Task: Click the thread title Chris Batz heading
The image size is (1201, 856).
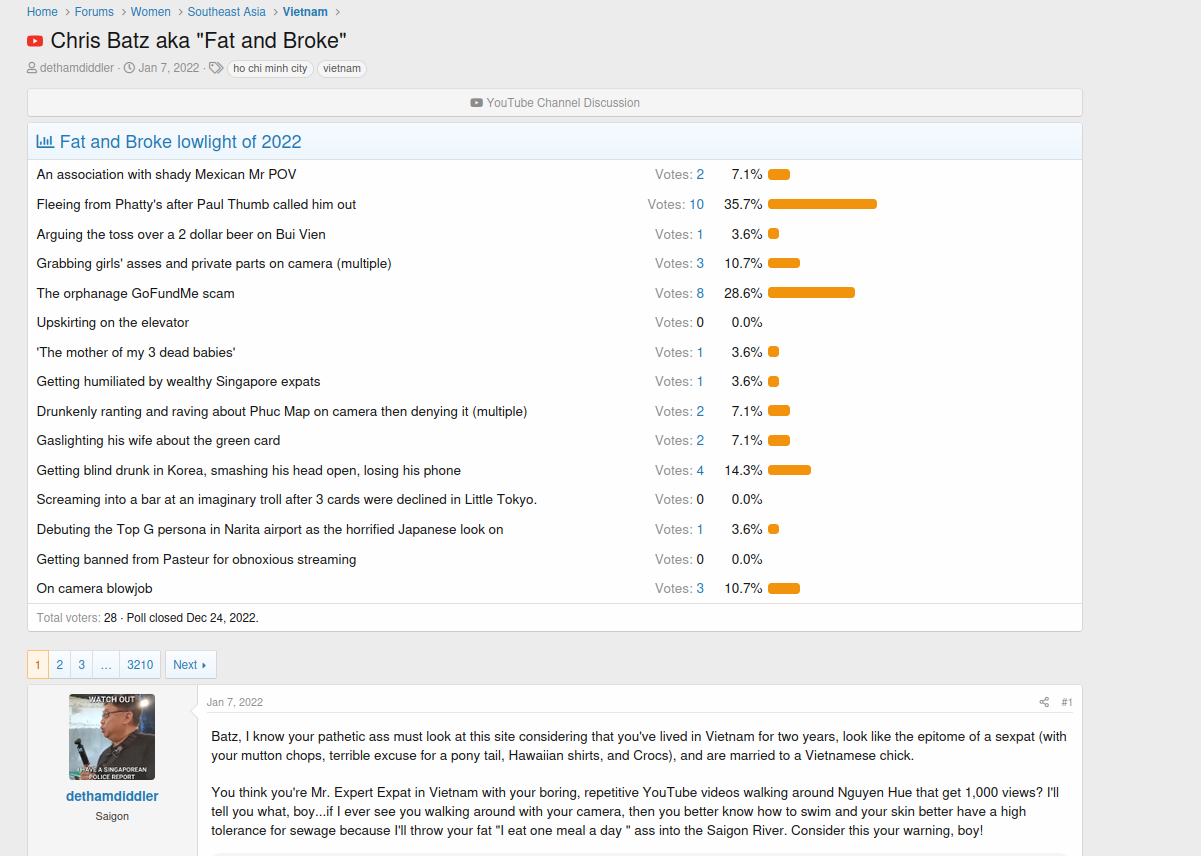Action: pos(198,41)
